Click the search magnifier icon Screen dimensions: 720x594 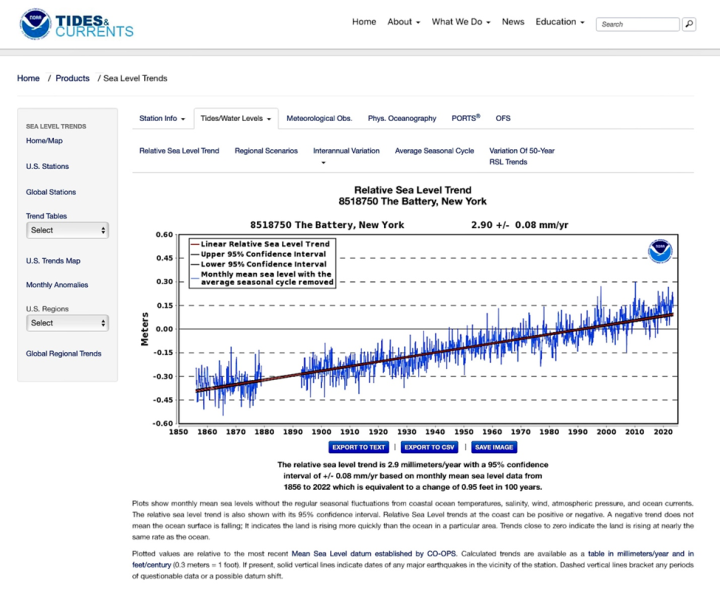click(x=689, y=24)
